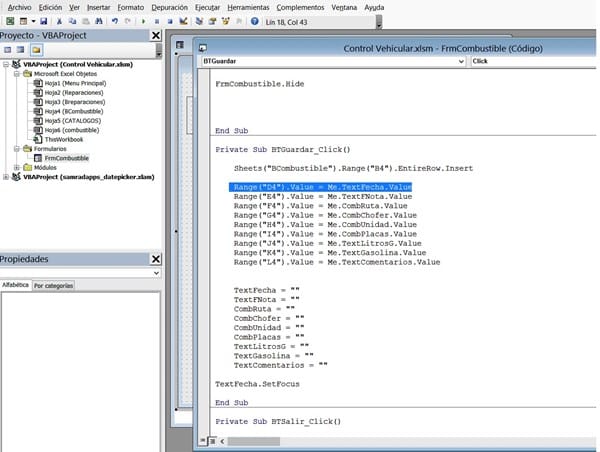Click the Find binoculars icon
This screenshot has width=600, height=452.
99,20
